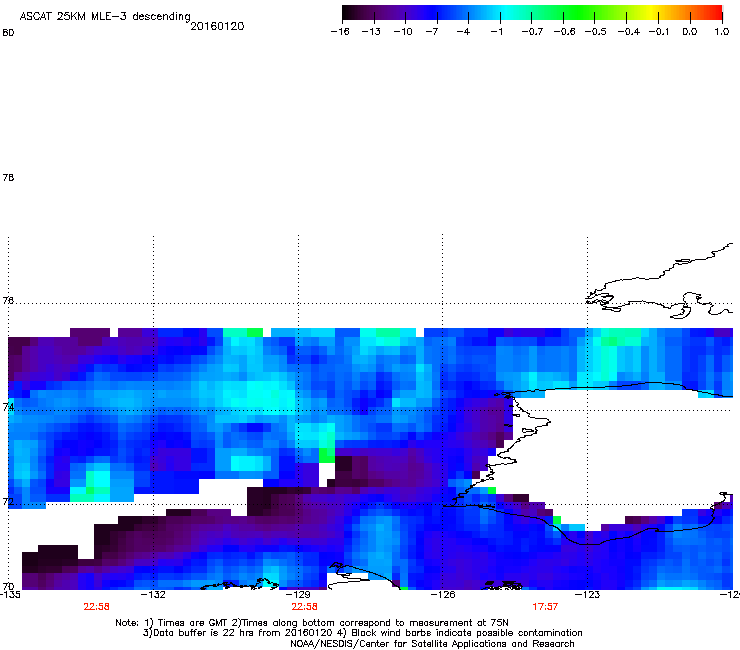Click the longitude -129 axis label
This screenshot has width=740, height=650.
pos(298,594)
